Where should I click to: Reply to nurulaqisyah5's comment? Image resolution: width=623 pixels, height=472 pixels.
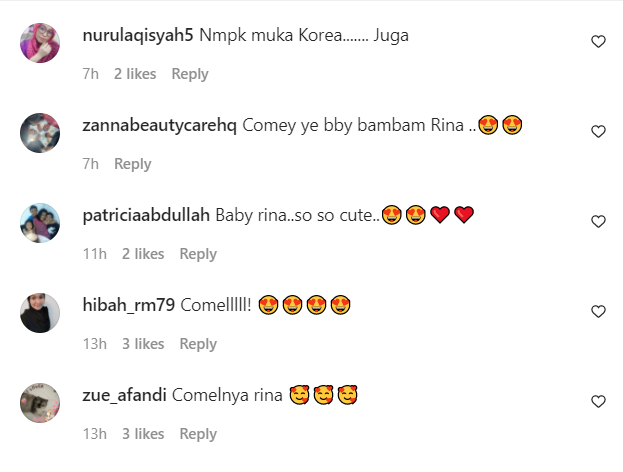190,74
